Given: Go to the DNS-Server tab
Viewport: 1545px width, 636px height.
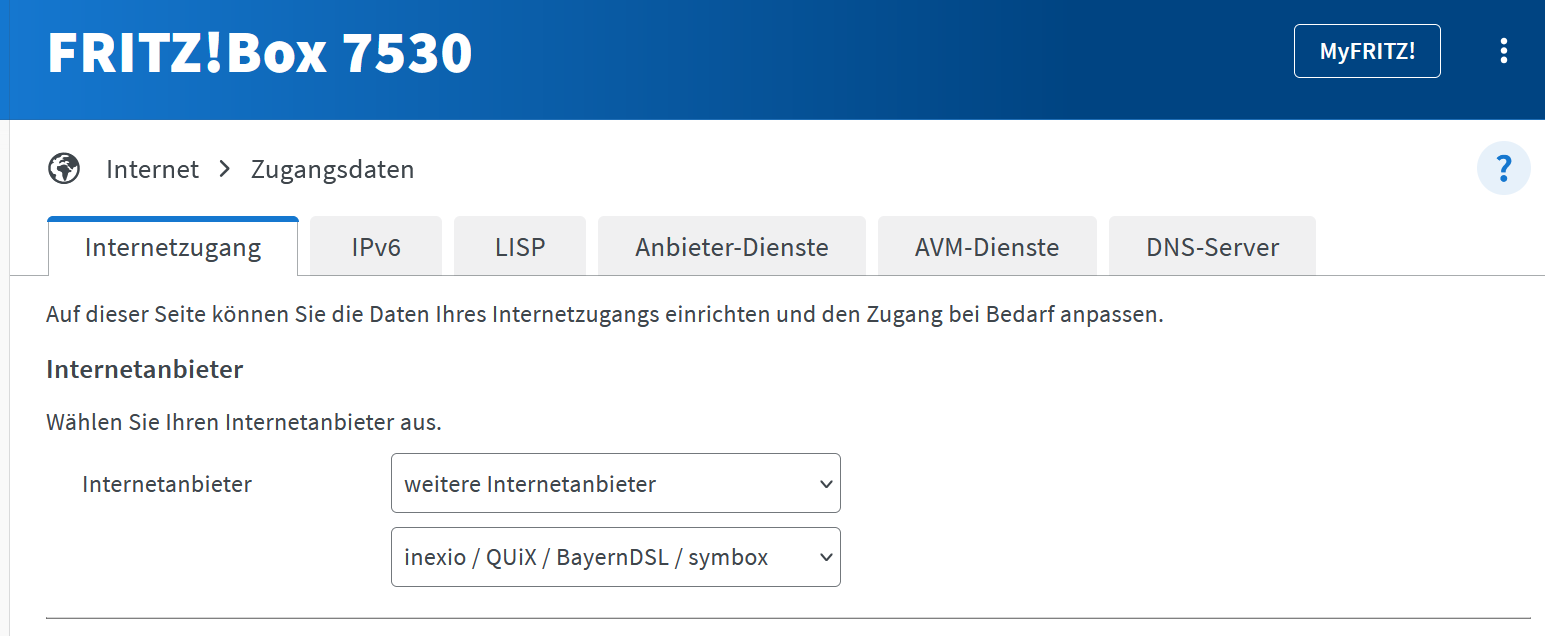Looking at the screenshot, I should pos(1212,247).
